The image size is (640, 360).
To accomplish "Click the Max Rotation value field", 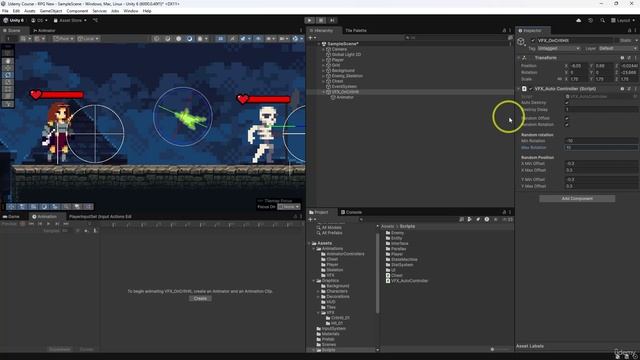I will click(601, 148).
